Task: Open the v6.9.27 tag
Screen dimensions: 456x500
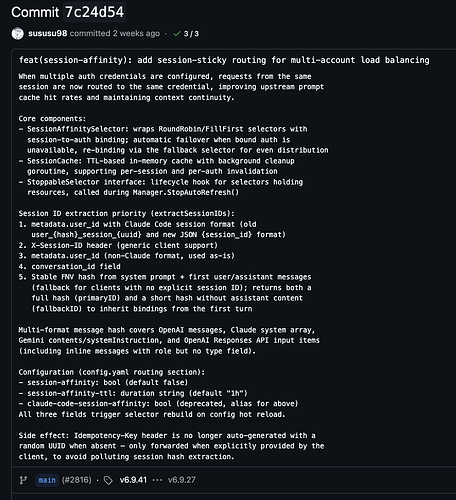Action: pos(182,480)
